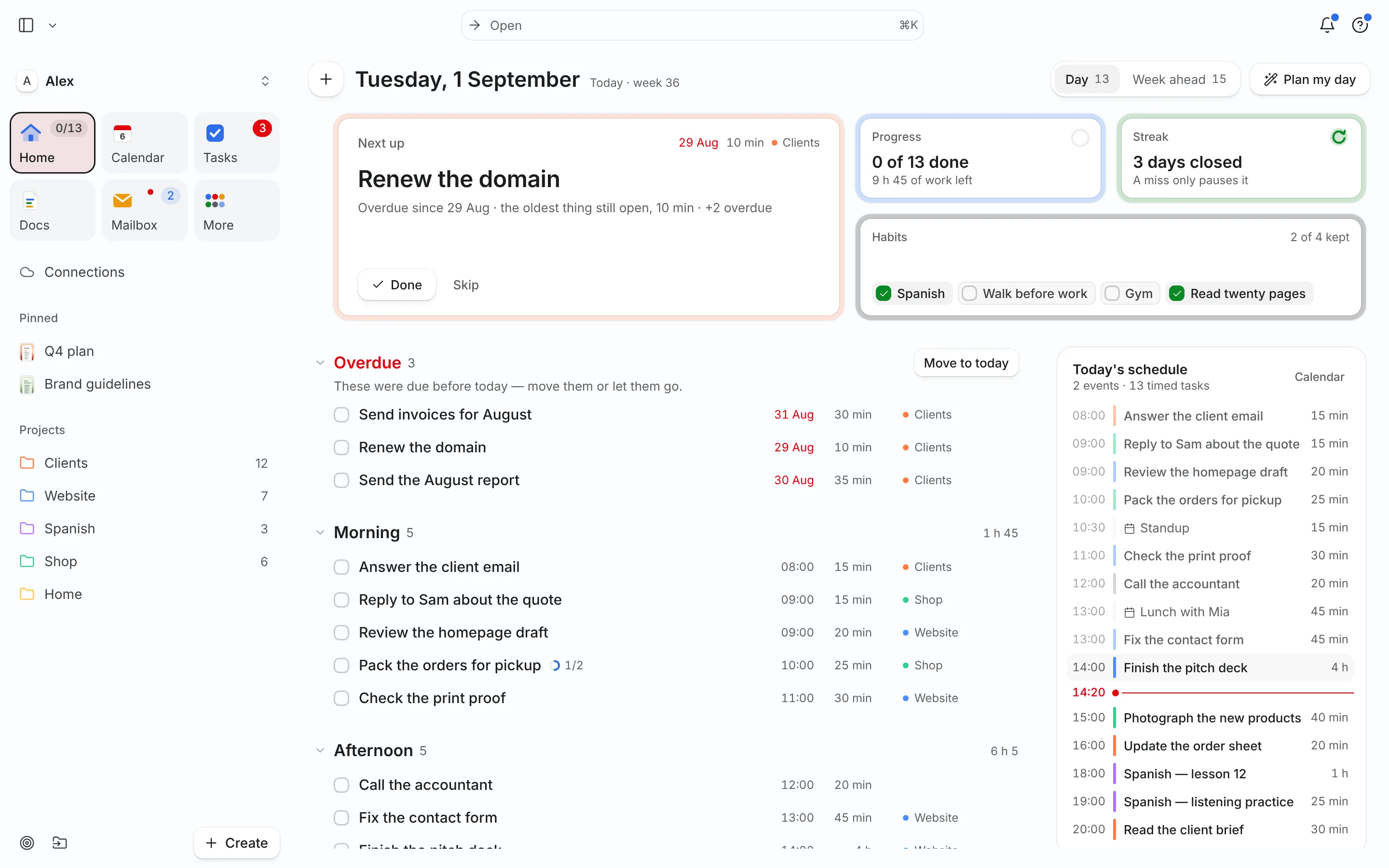Screen dimensions: 1389x868
Task: Open Connections in the sidebar
Action: pyautogui.click(x=144, y=272)
